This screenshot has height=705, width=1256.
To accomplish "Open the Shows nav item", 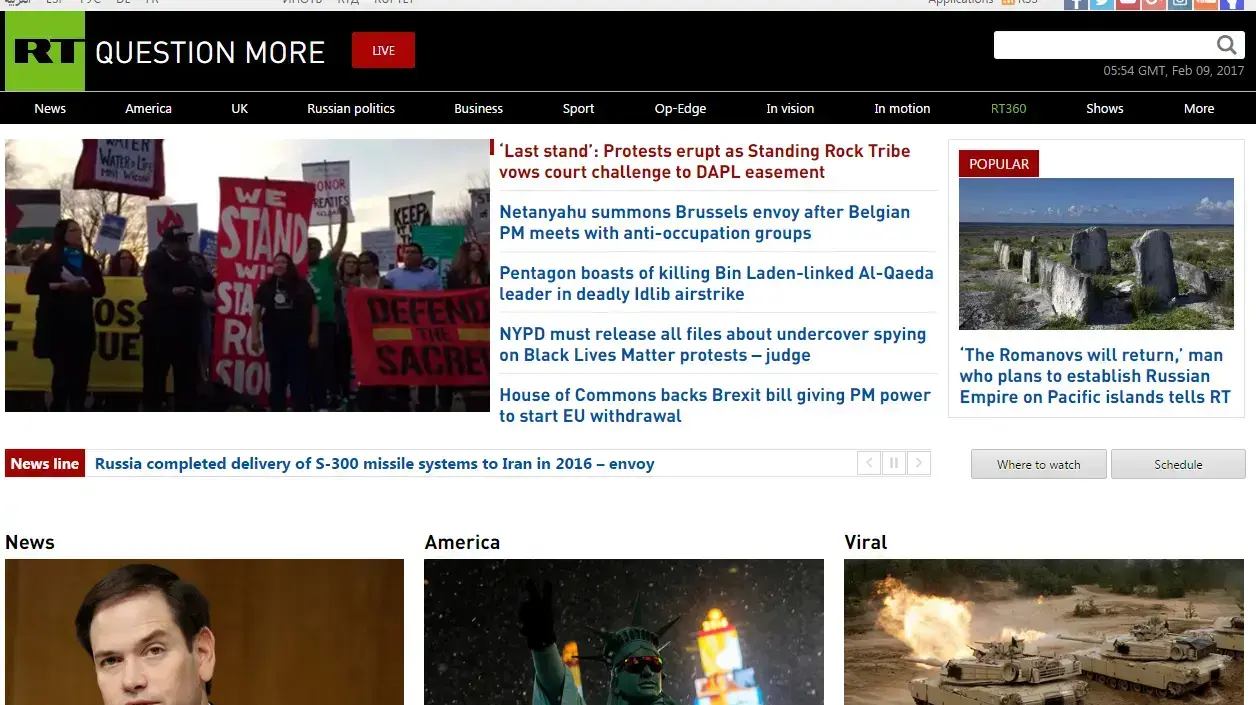I will coord(1105,108).
